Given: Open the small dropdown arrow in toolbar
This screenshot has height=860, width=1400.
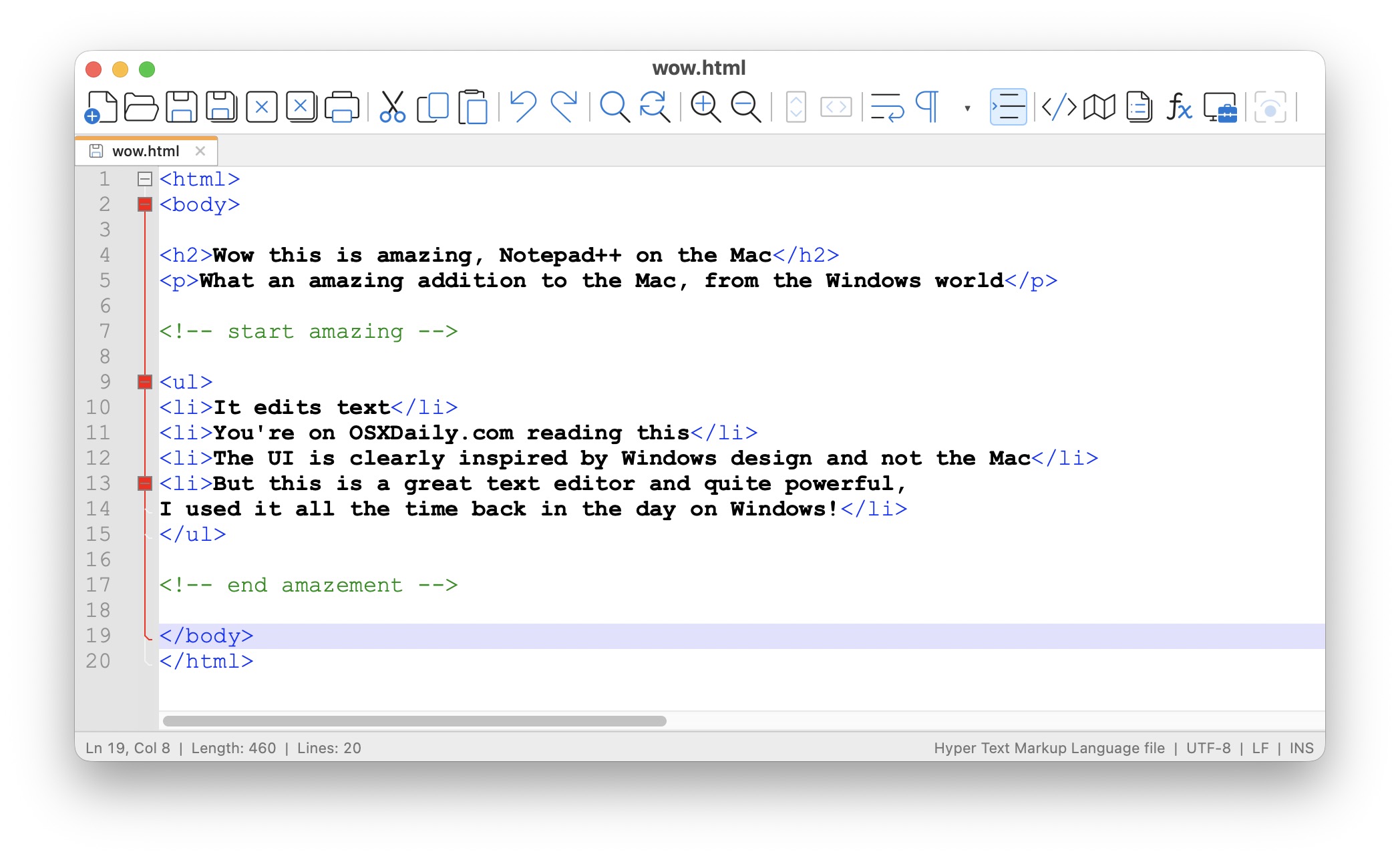Looking at the screenshot, I should [967, 107].
